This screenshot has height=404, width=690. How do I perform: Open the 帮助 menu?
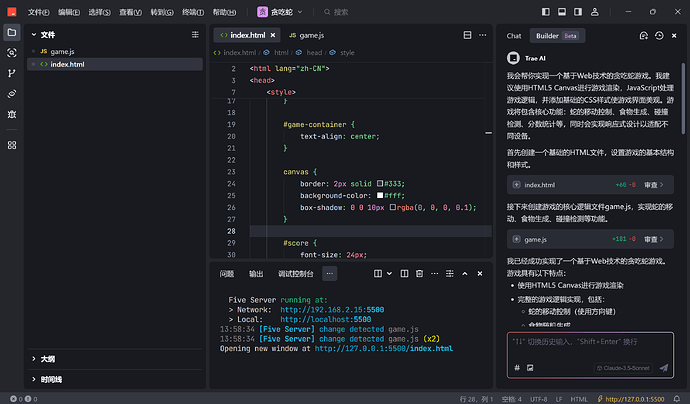(x=224, y=12)
